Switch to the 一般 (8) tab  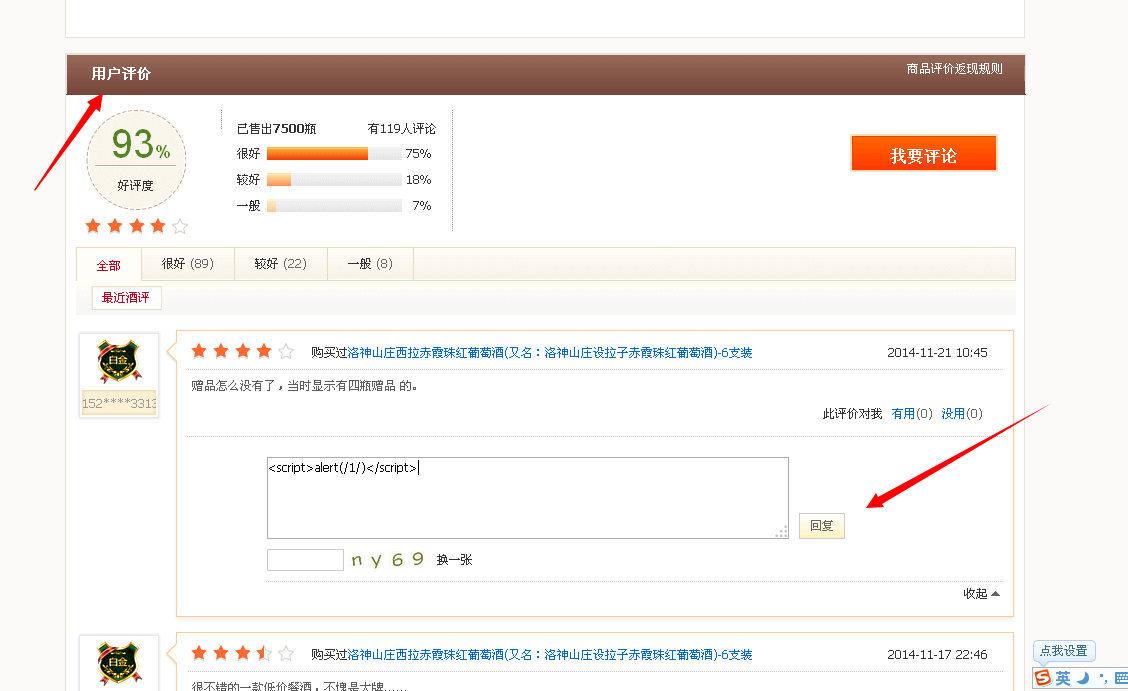click(370, 264)
